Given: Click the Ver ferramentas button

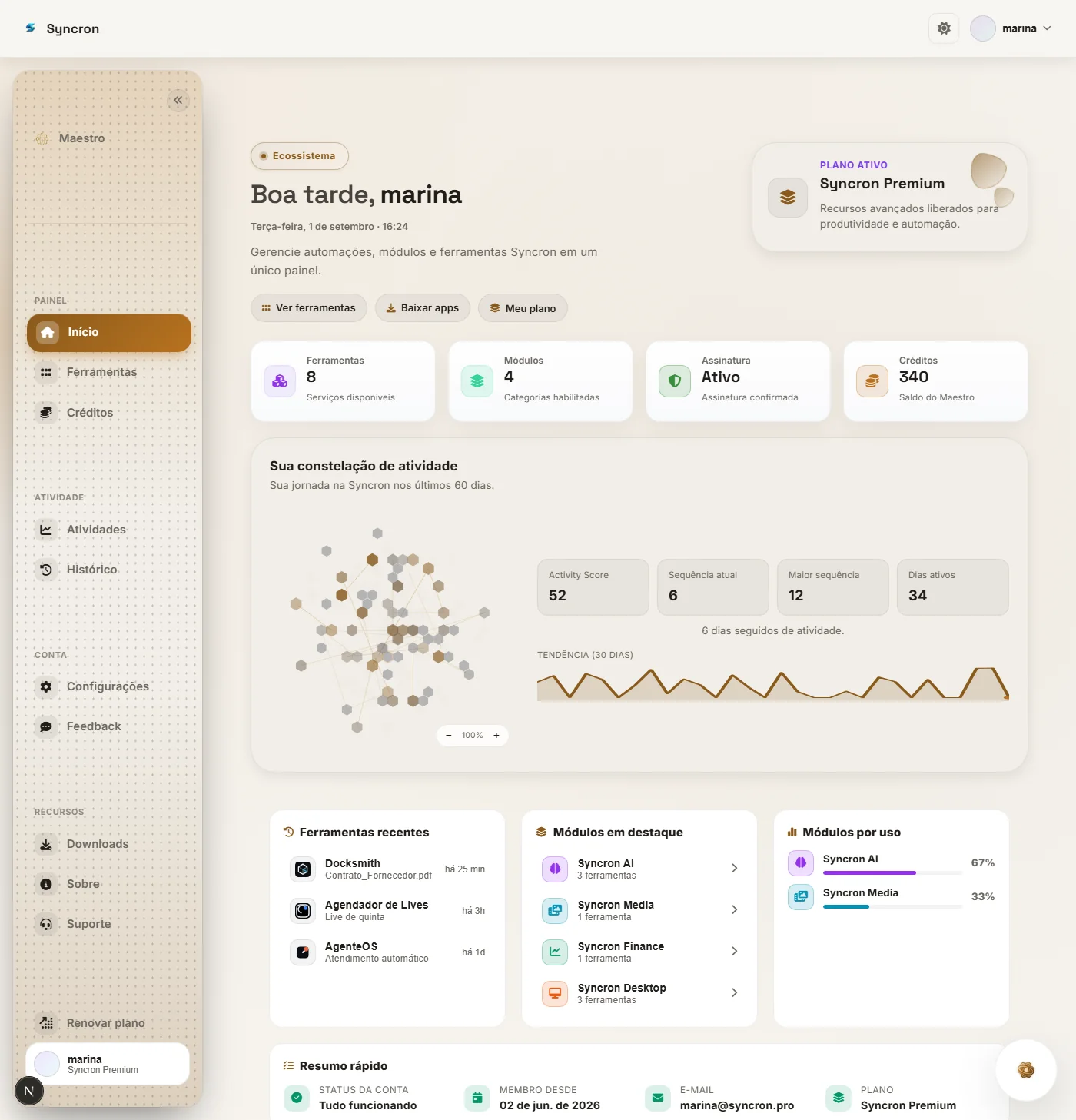Looking at the screenshot, I should click(309, 308).
